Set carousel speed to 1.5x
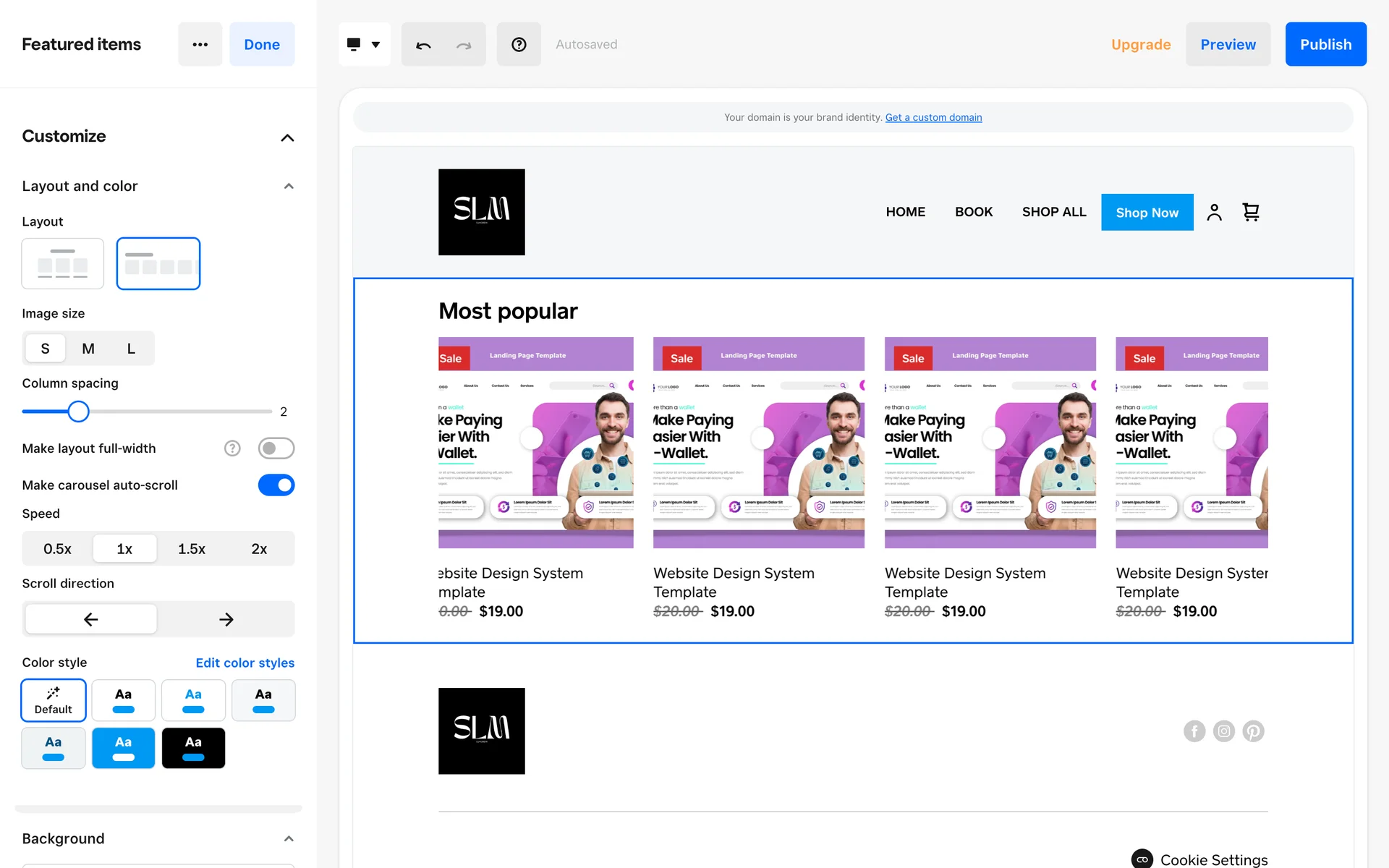This screenshot has width=1389, height=868. point(192,549)
